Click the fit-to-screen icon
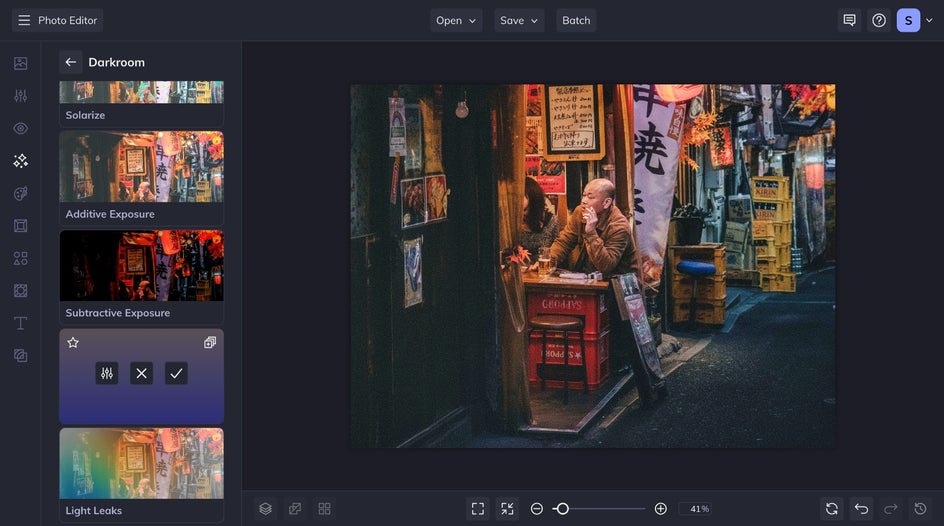 click(x=478, y=509)
